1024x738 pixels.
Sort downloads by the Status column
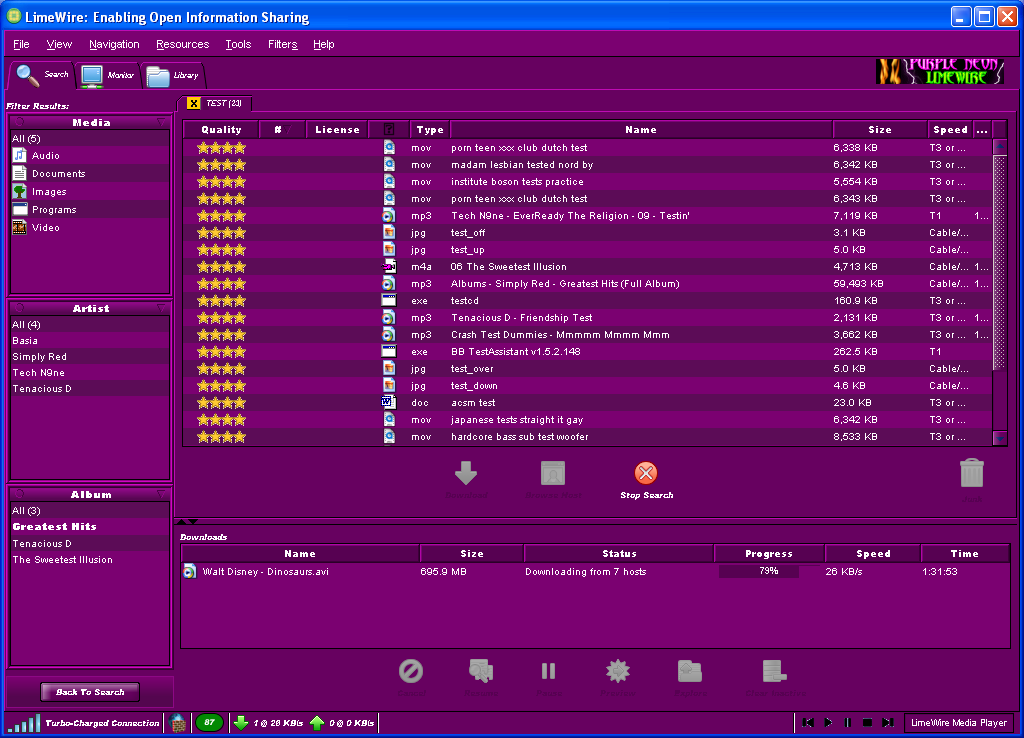pos(618,553)
